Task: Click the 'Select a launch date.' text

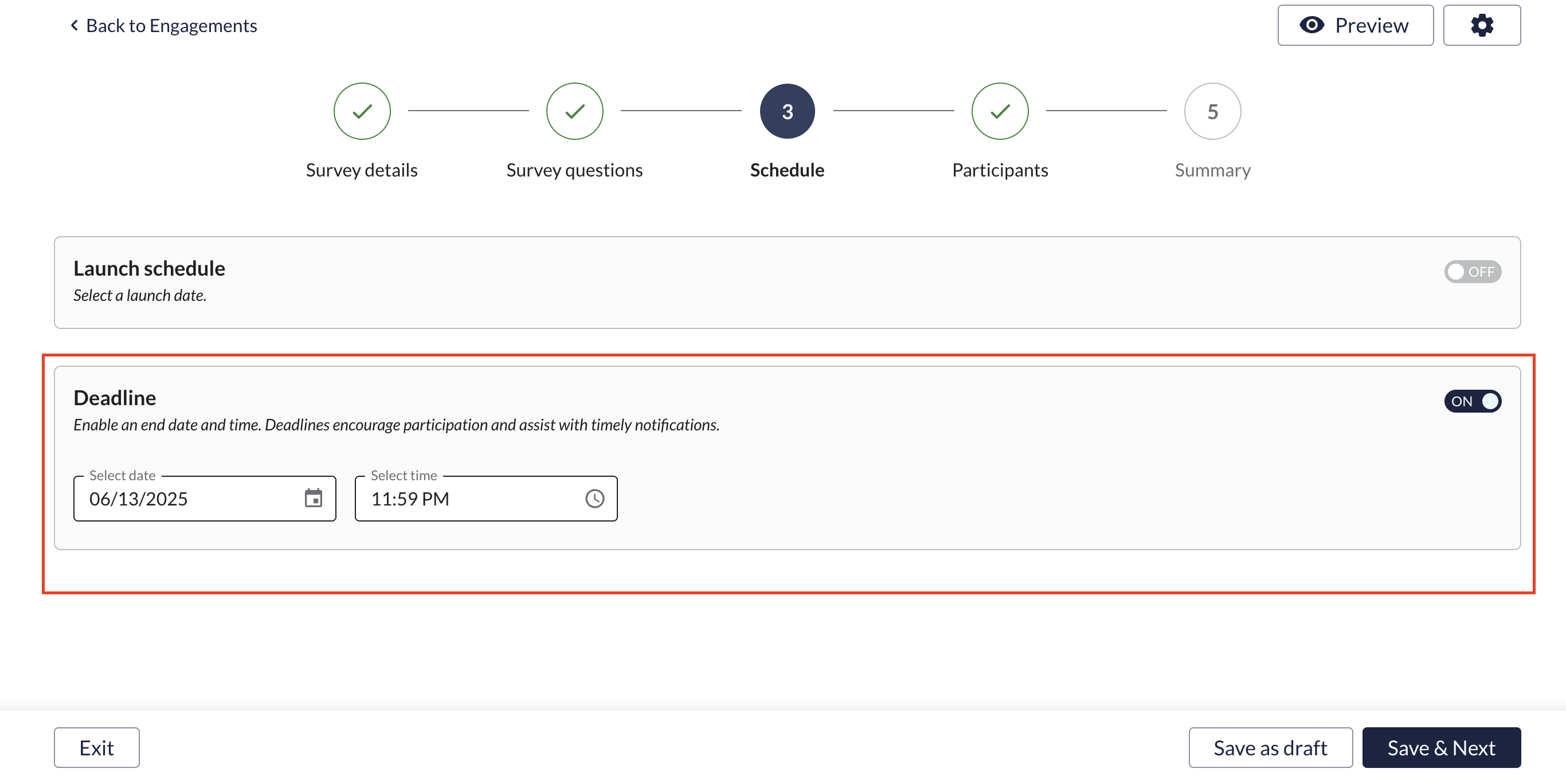Action: coord(140,295)
